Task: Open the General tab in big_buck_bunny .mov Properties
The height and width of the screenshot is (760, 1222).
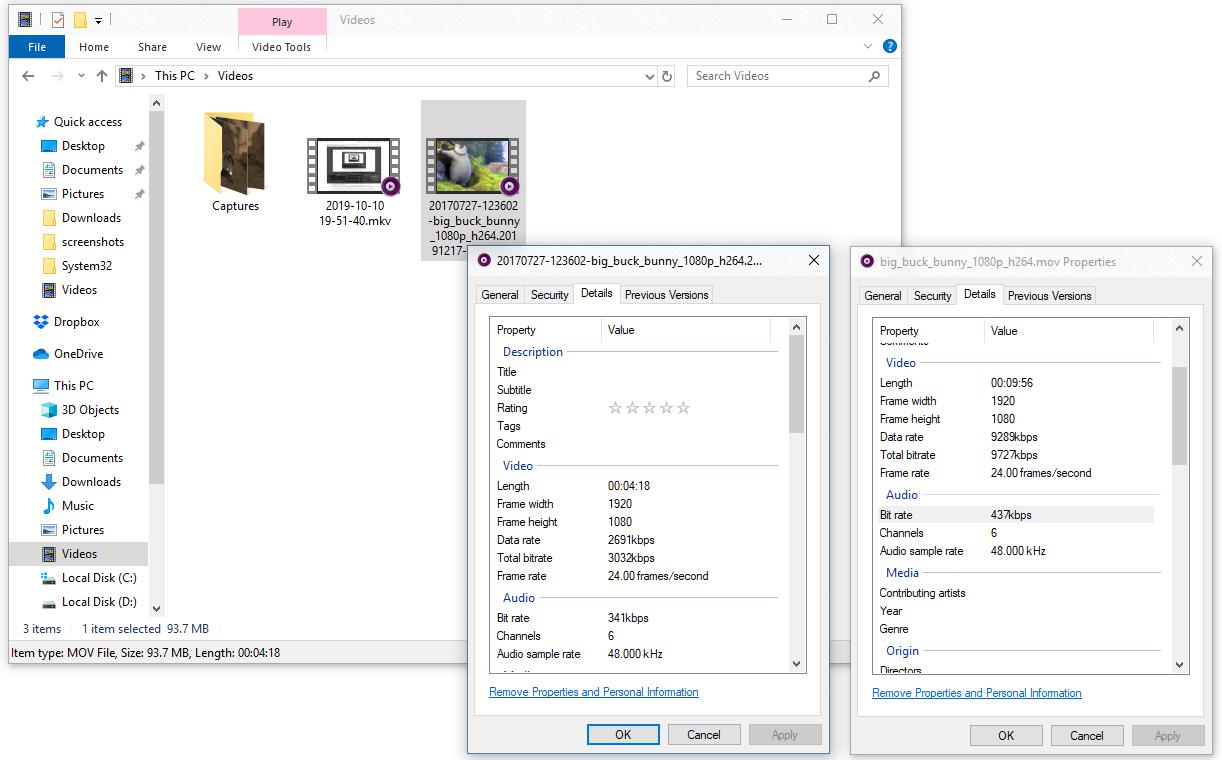Action: click(883, 296)
